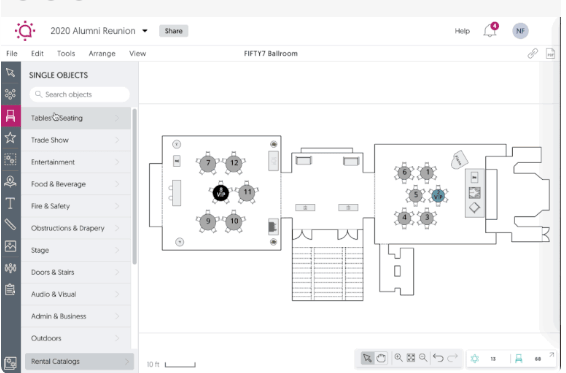The image size is (566, 373).
Task: Expand the Stage category
Action: [x=76, y=250]
